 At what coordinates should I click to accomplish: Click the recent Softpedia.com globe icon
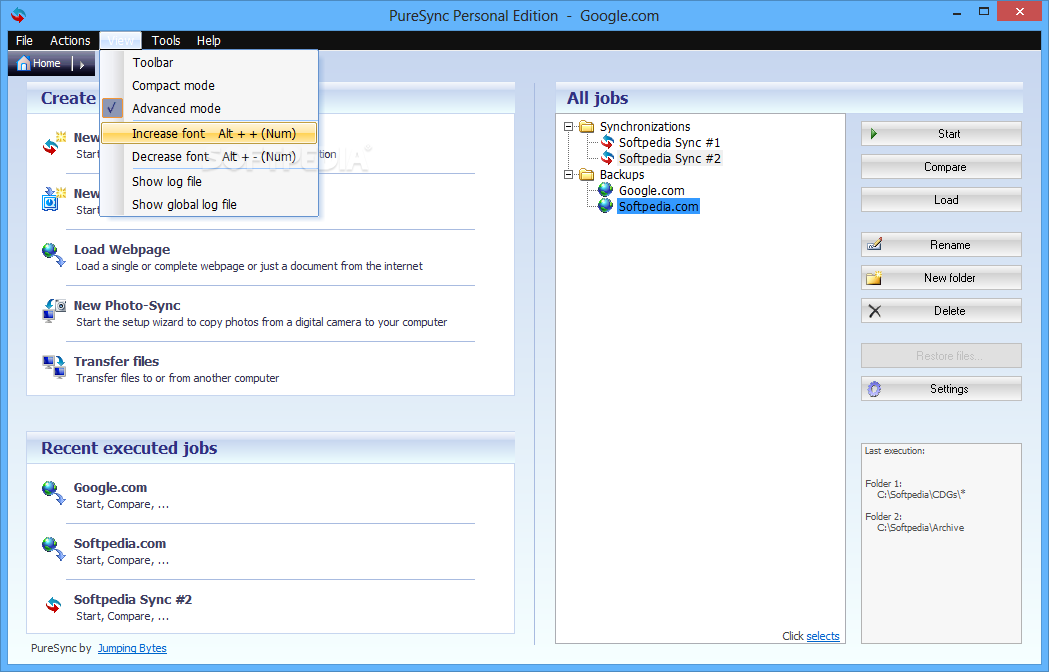tap(54, 550)
